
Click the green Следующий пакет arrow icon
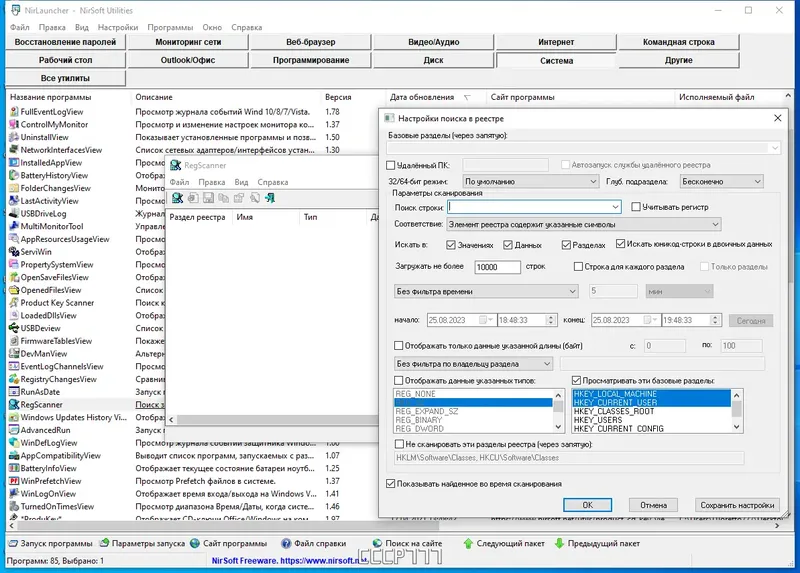(x=468, y=543)
